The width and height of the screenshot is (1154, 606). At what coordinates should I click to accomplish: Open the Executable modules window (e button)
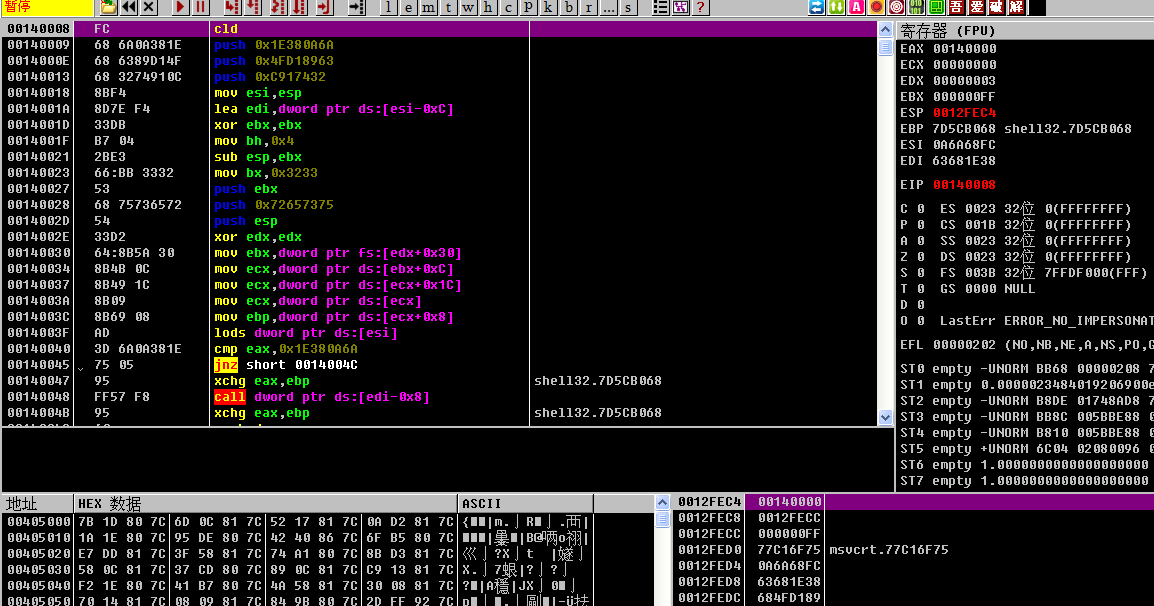408,7
